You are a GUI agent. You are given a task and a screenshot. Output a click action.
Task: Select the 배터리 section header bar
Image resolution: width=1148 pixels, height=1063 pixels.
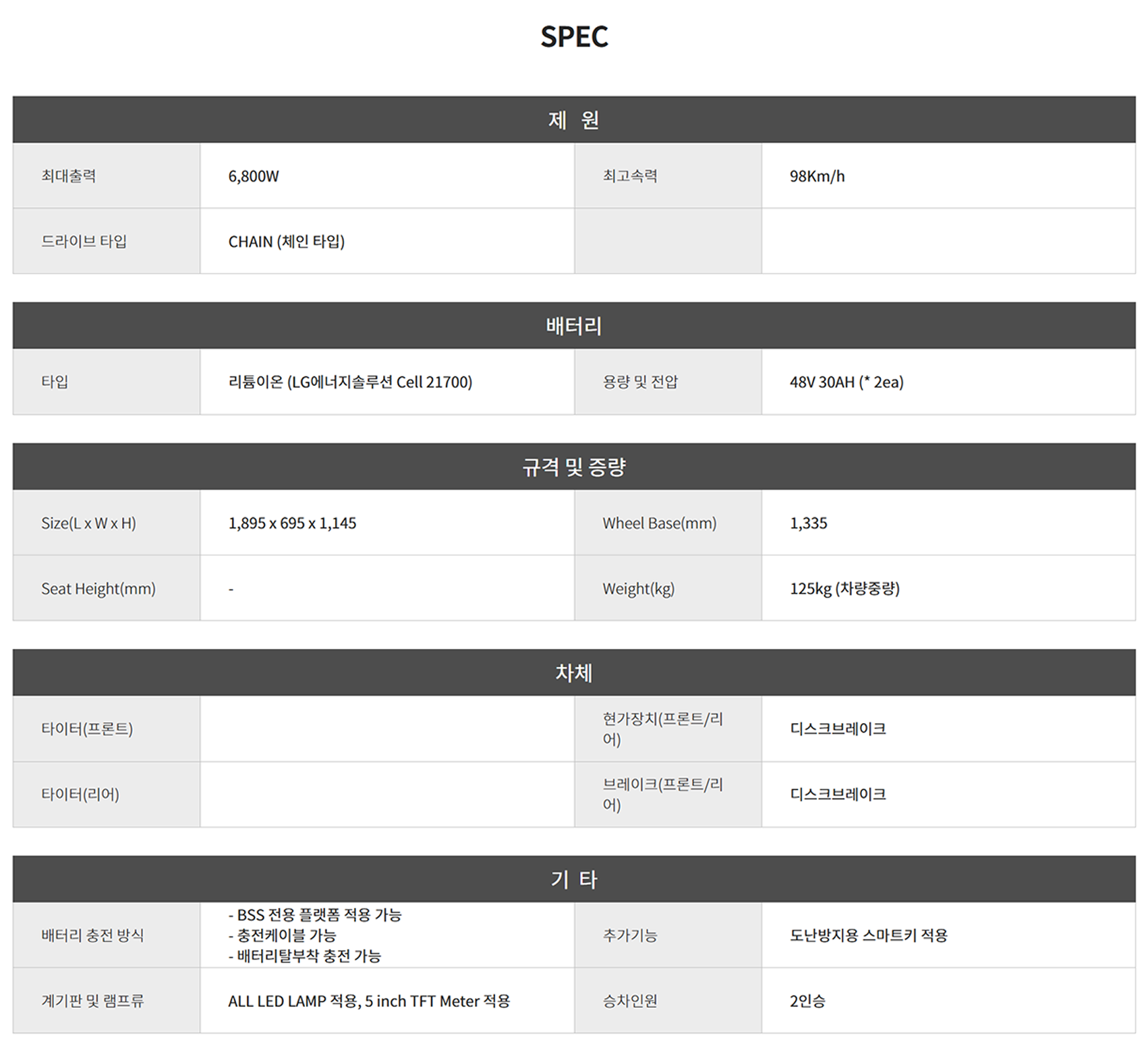point(574,326)
